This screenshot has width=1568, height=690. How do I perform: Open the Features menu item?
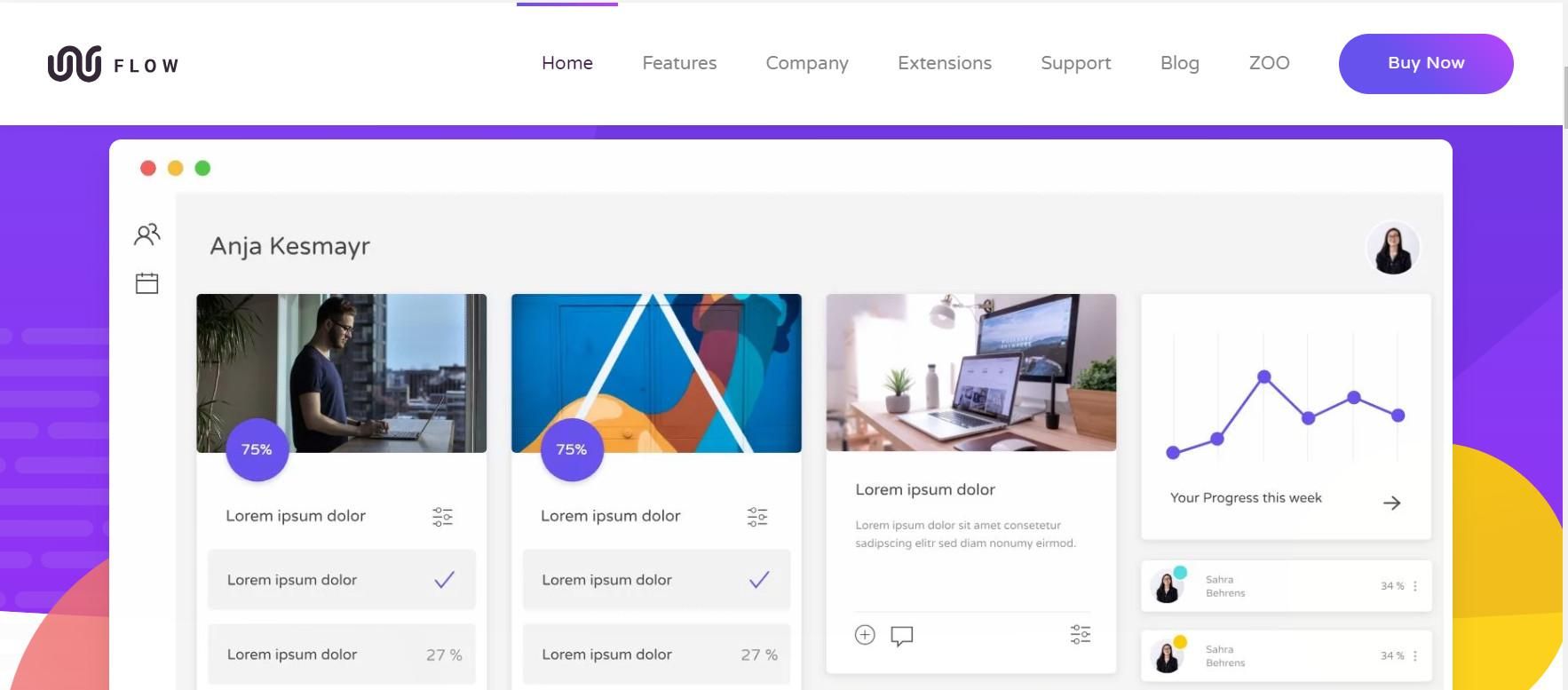679,63
